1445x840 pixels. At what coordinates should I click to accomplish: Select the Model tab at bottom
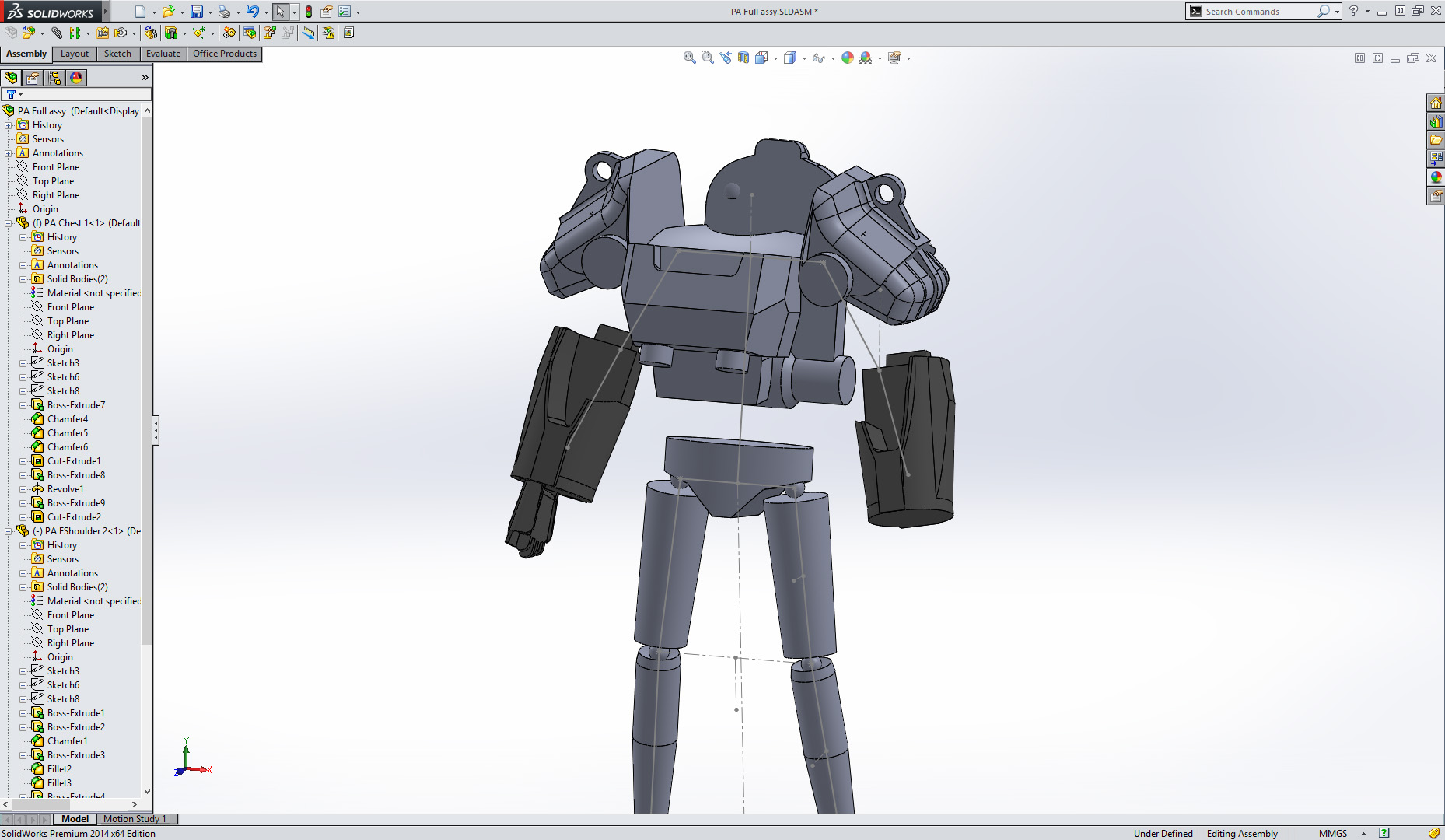[x=75, y=819]
